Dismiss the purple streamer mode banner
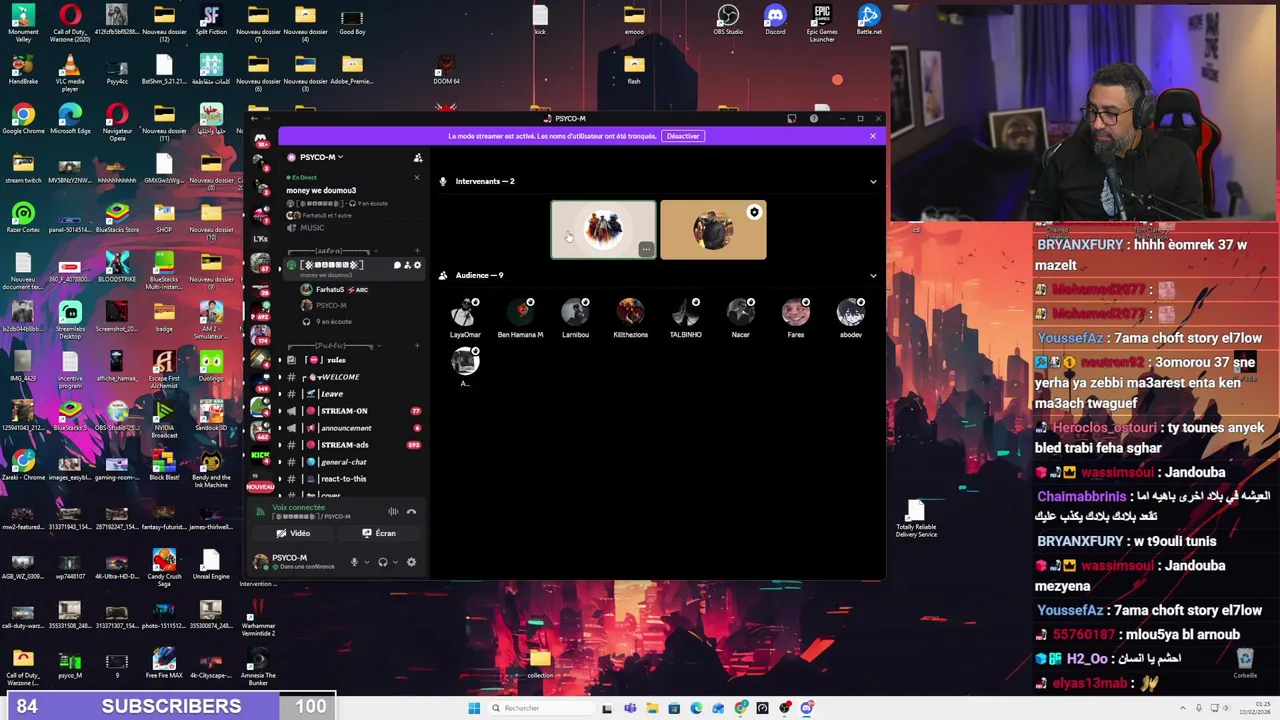The height and width of the screenshot is (720, 1280). point(872,136)
